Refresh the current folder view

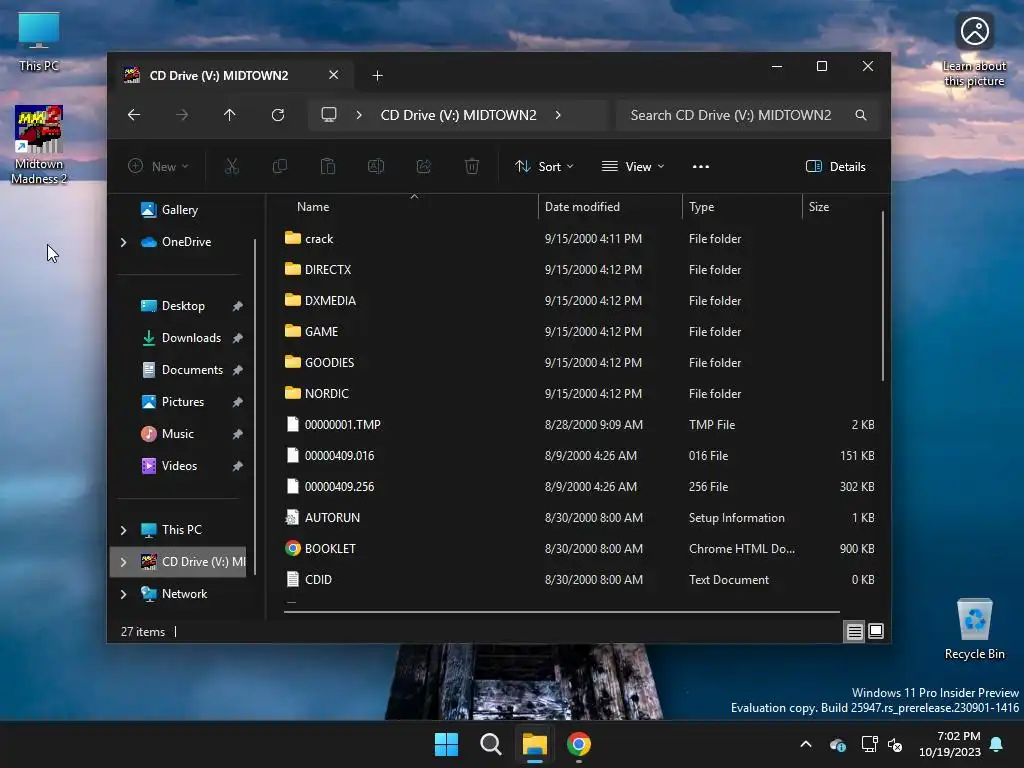coord(278,115)
